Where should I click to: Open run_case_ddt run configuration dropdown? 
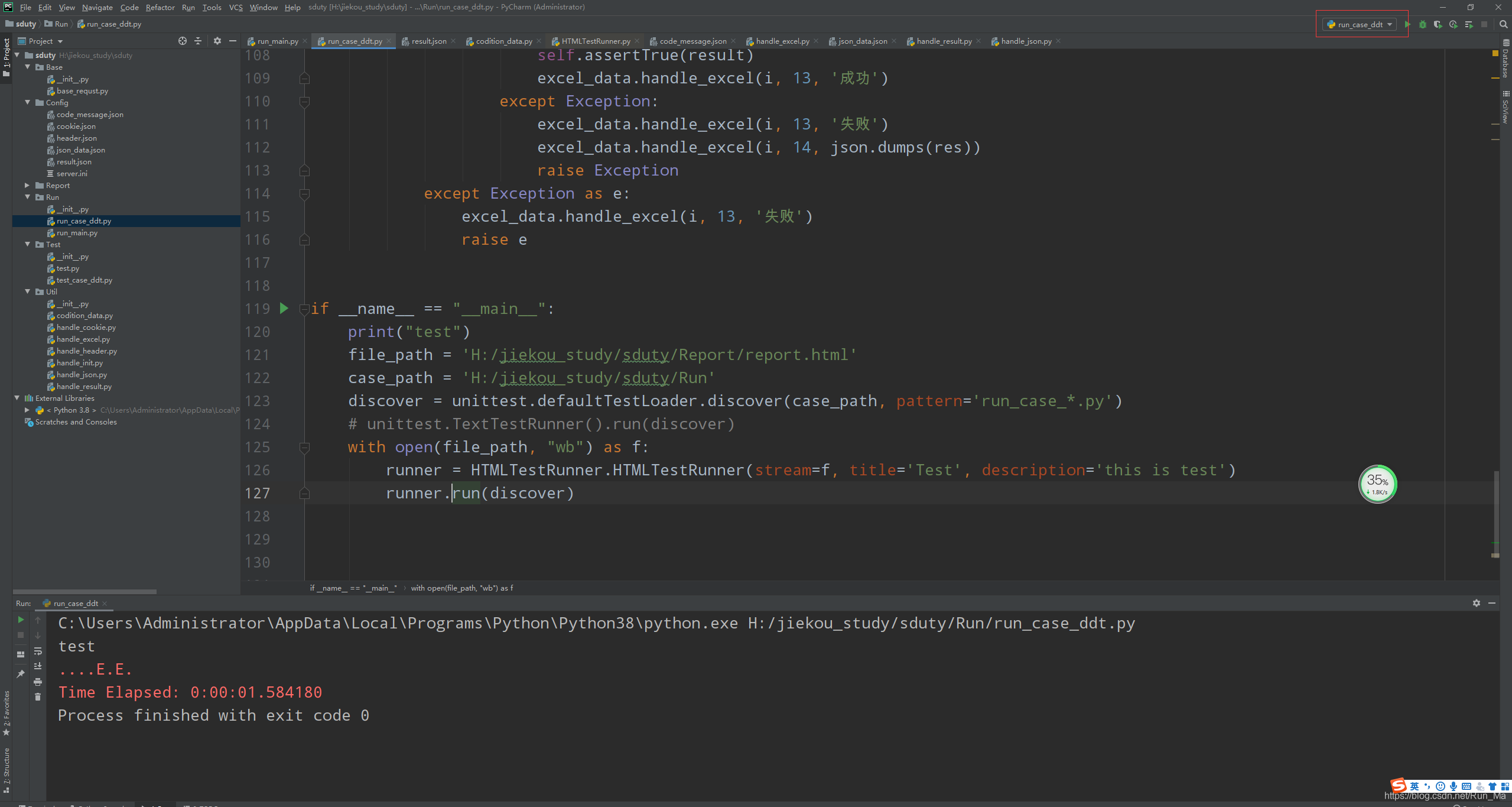[x=1360, y=24]
